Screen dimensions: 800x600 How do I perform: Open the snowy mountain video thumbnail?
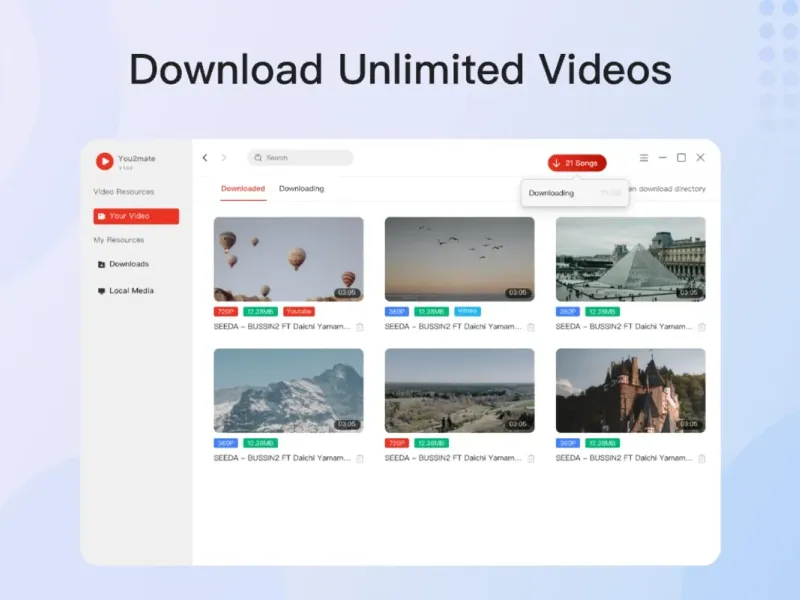click(x=289, y=391)
